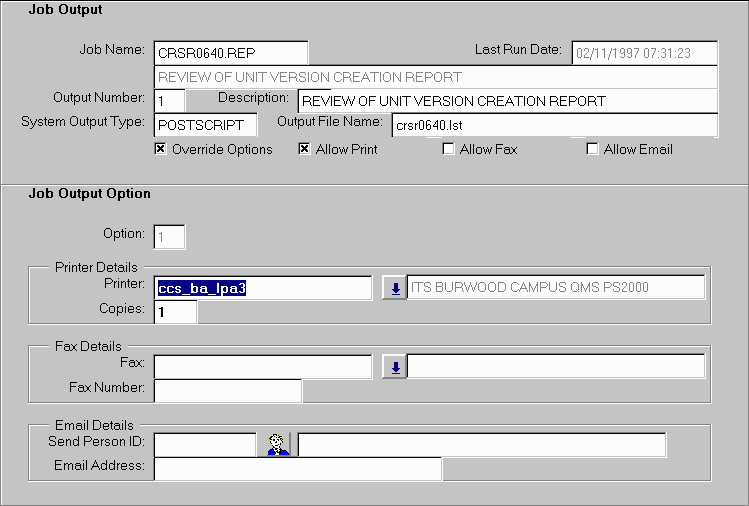
Task: Expand the Fax list dropdown arrow
Action: (394, 366)
